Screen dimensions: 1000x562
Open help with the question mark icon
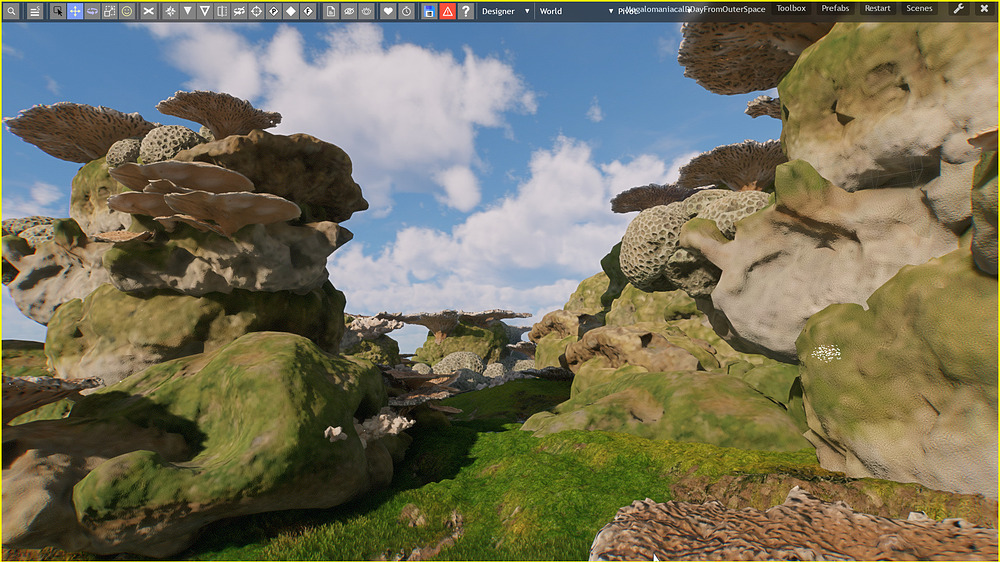click(466, 11)
